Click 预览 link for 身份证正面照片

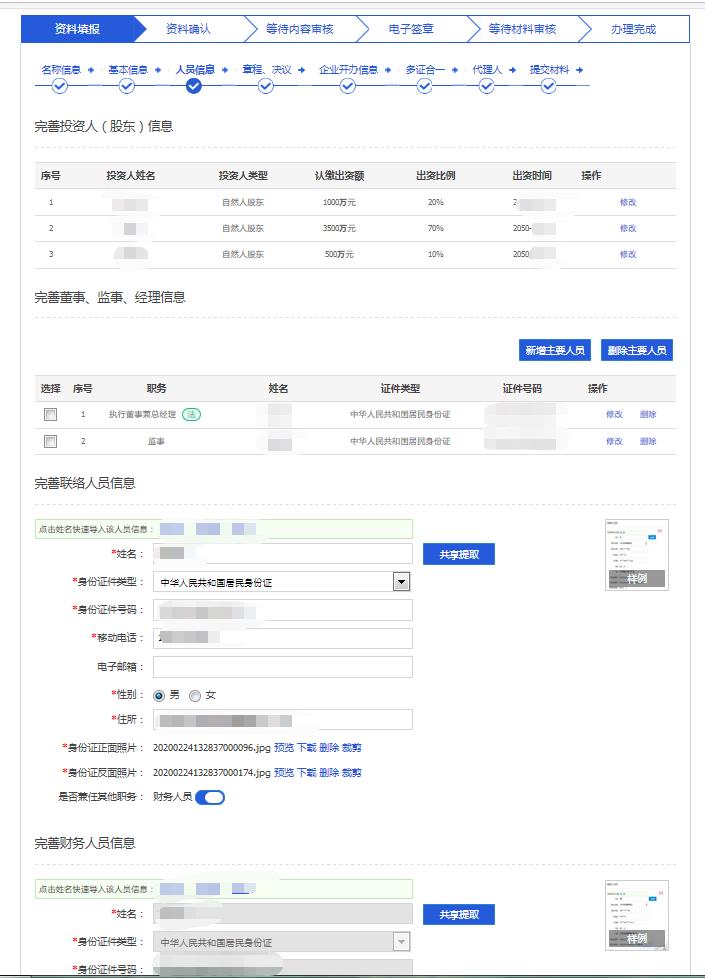click(284, 746)
